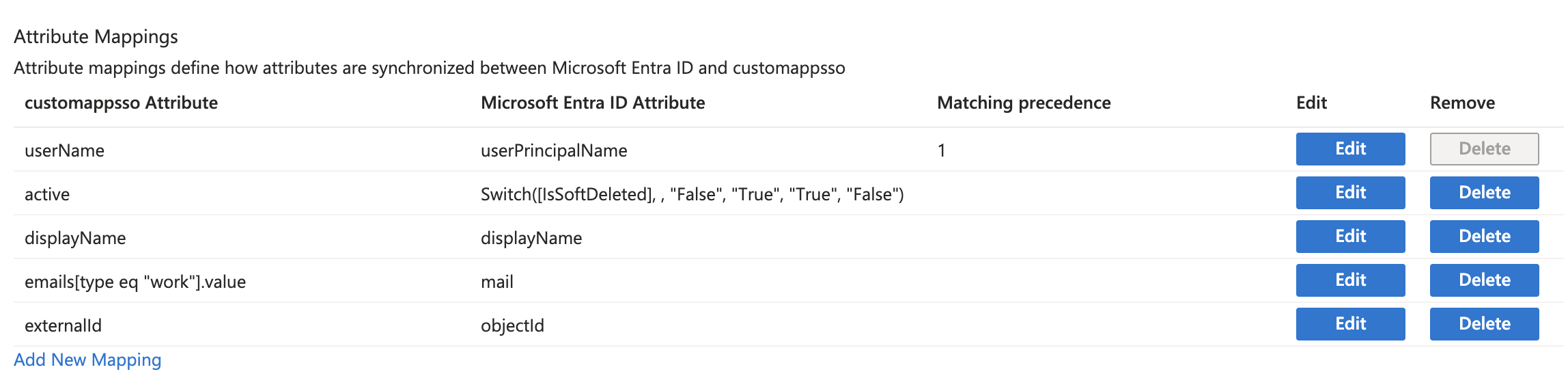Select the Switch IsSoftDeleted expression cell

click(691, 194)
